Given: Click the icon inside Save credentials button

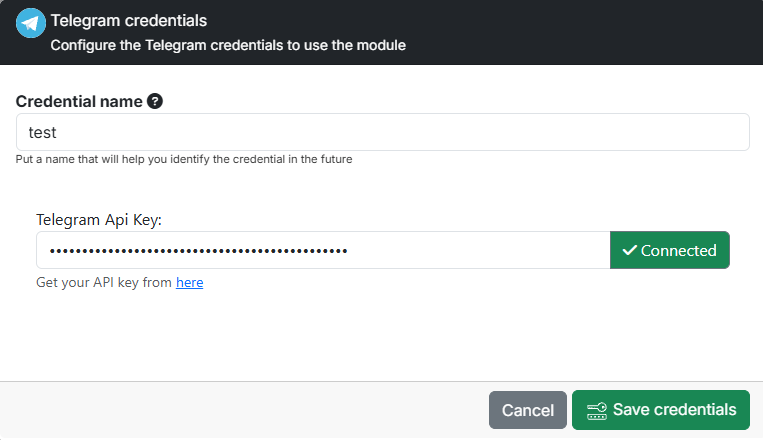Looking at the screenshot, I should pyautogui.click(x=597, y=410).
